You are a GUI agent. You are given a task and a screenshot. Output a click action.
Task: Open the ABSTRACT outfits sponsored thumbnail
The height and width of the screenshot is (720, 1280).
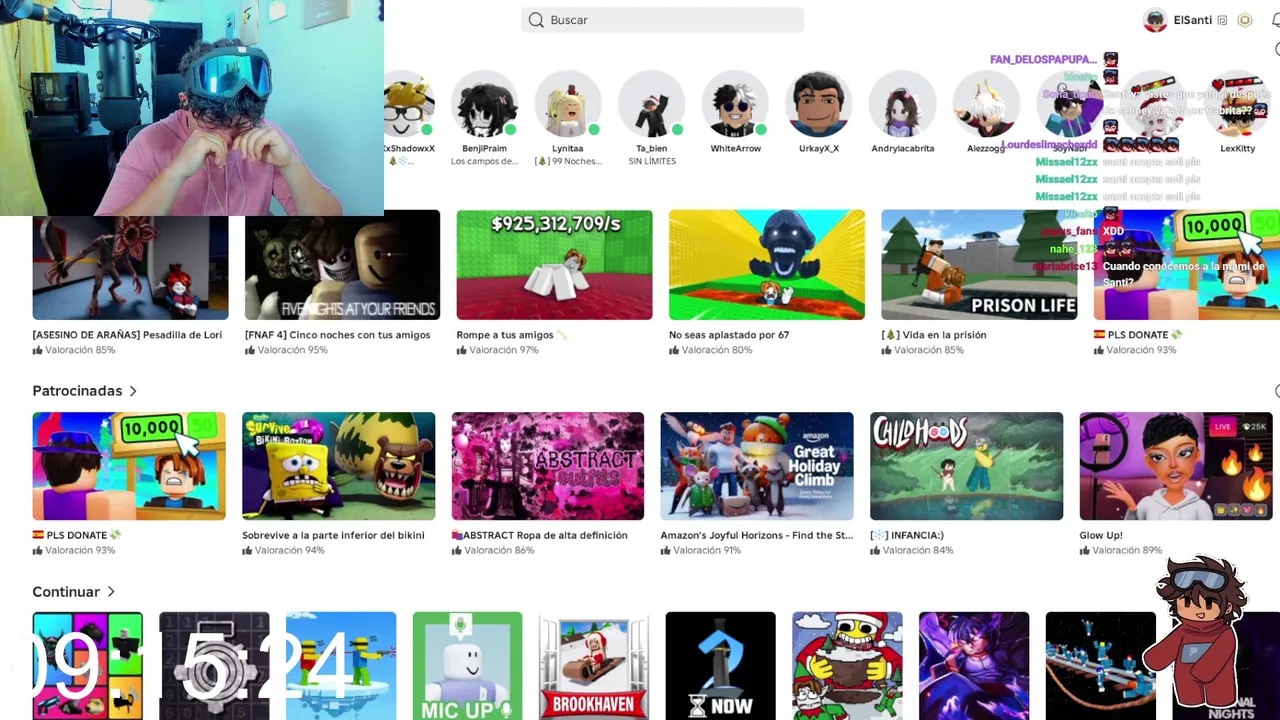point(548,466)
